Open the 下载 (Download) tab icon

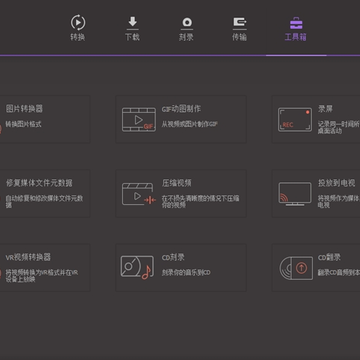[x=132, y=23]
